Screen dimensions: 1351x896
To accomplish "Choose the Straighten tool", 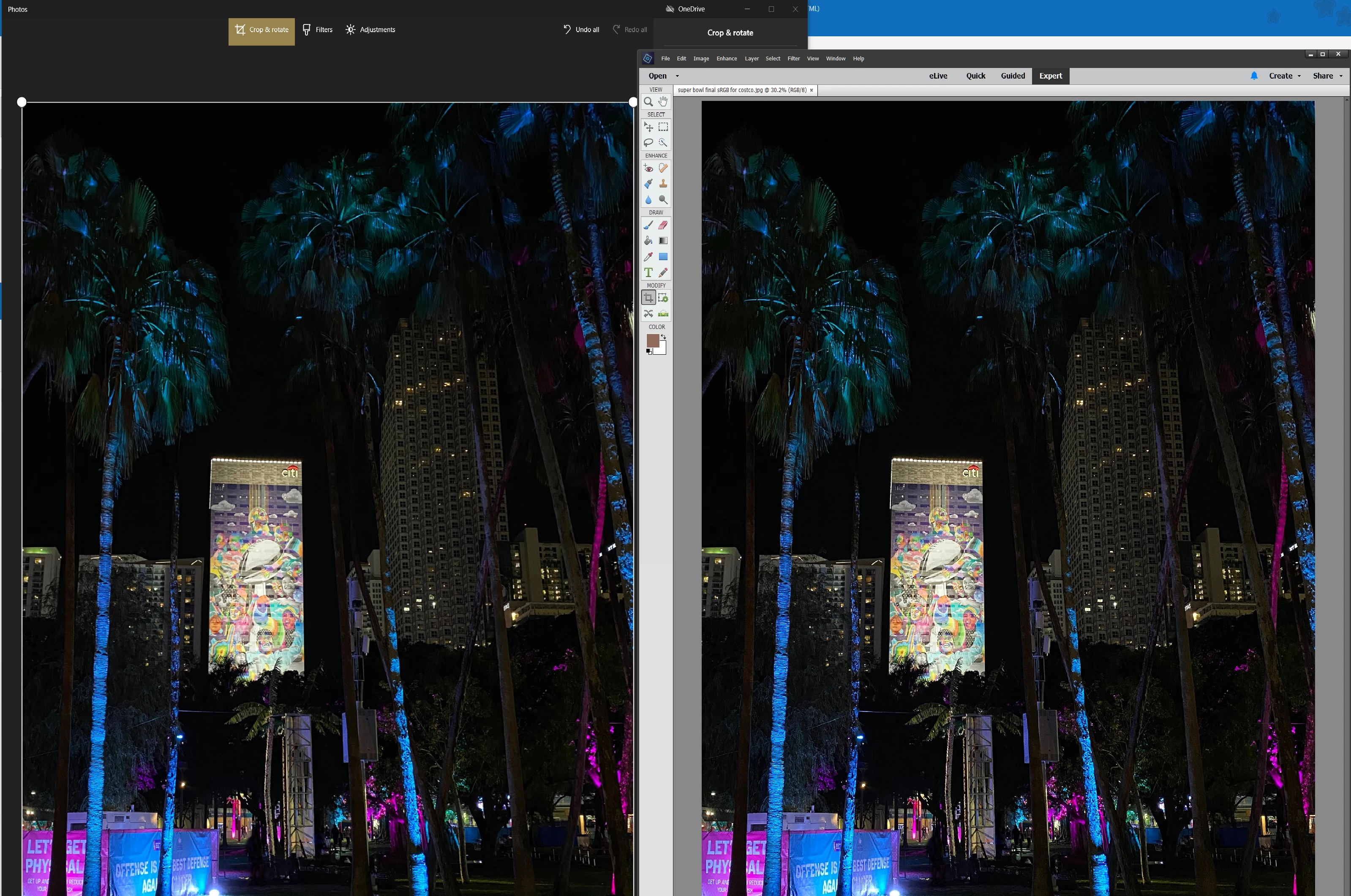I will point(663,313).
